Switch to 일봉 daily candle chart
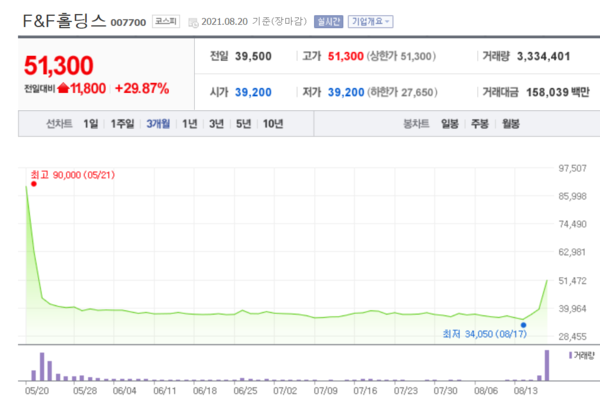 click(x=450, y=124)
